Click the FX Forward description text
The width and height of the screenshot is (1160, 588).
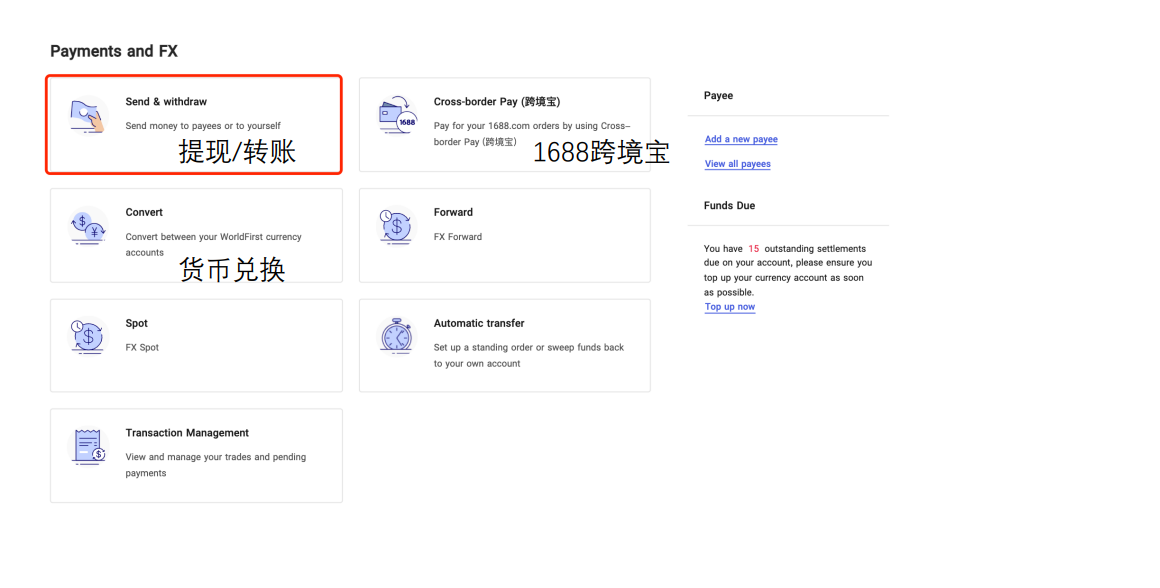pyautogui.click(x=458, y=237)
